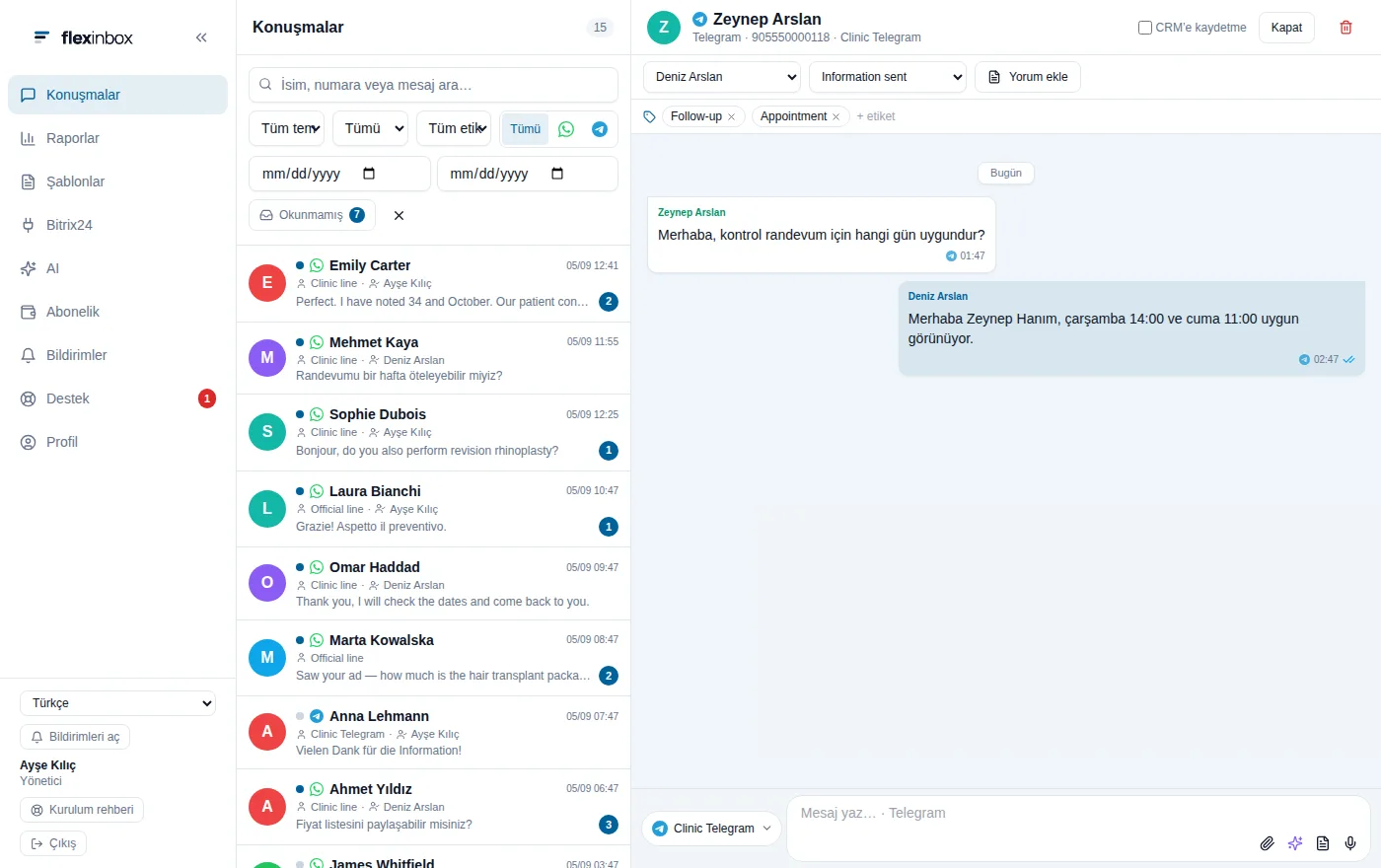Delete conversation using red trash icon
This screenshot has height=868, width=1381.
coord(1345,28)
